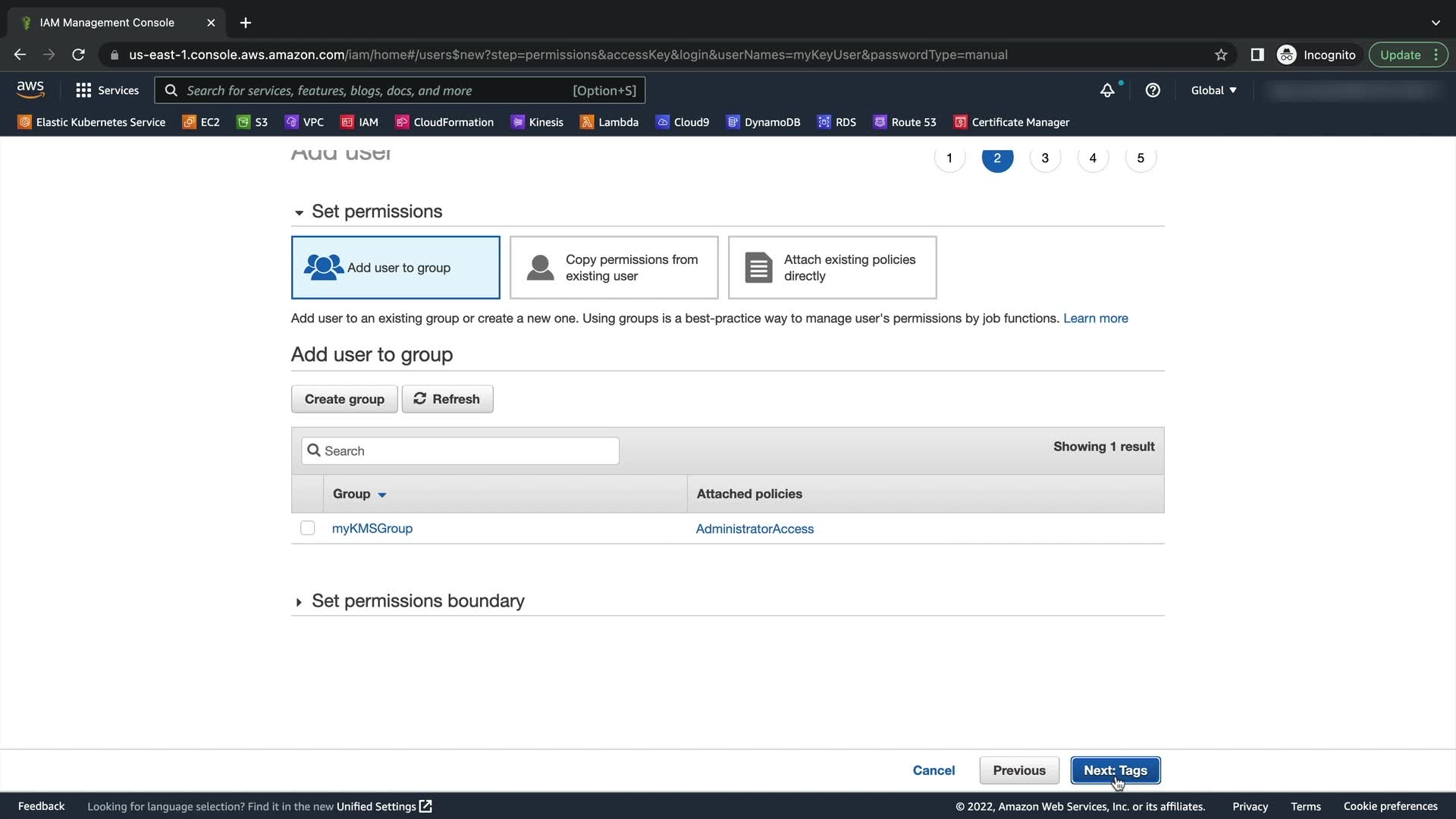The width and height of the screenshot is (1456, 819).
Task: Open the notifications bell icon
Action: click(1107, 90)
